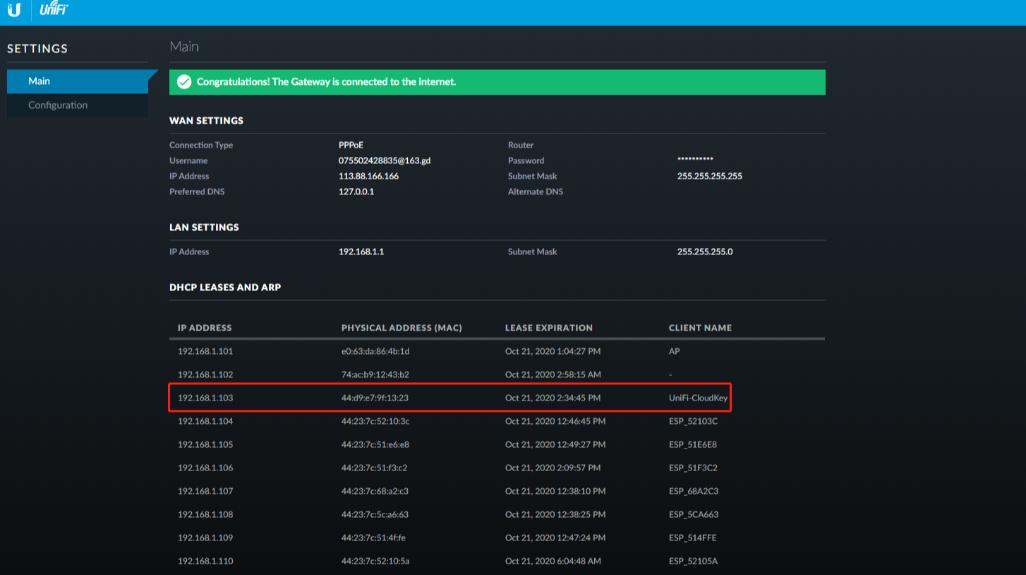This screenshot has height=575, width=1026.
Task: Select username 075502428835@163.gd
Action: point(384,160)
